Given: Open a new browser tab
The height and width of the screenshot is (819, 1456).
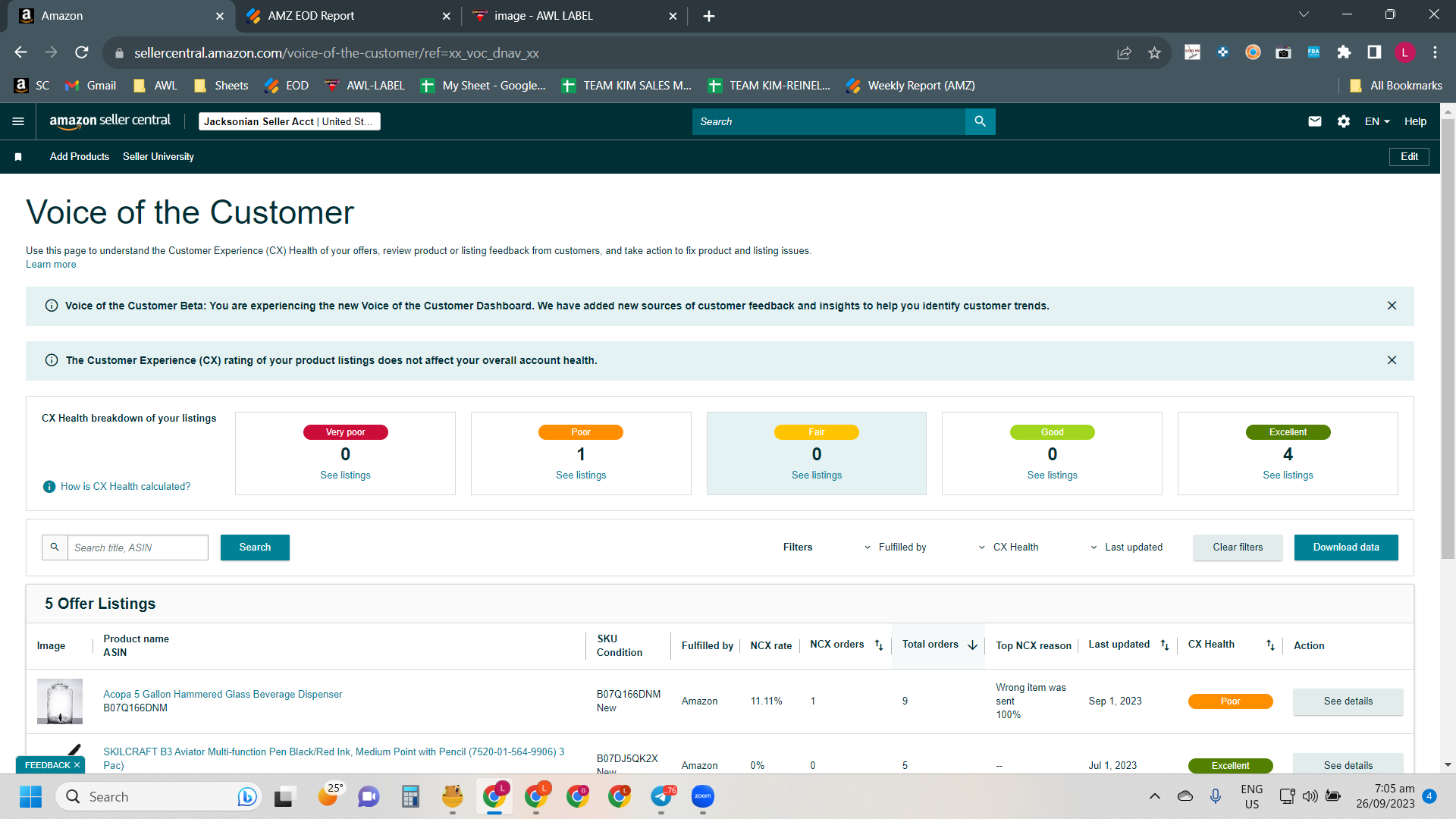Looking at the screenshot, I should coord(709,16).
